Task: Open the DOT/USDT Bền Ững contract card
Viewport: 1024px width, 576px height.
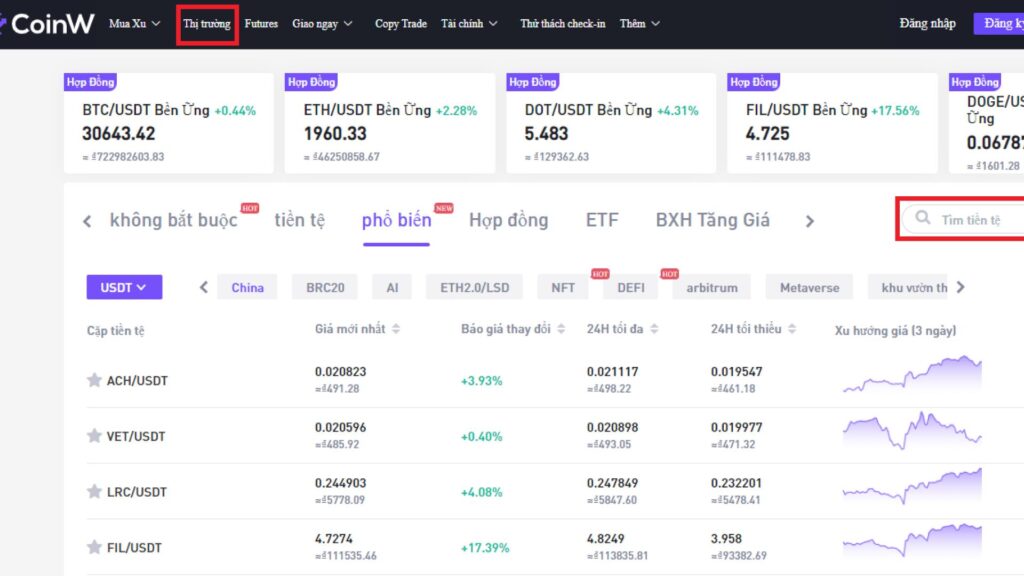Action: (611, 123)
